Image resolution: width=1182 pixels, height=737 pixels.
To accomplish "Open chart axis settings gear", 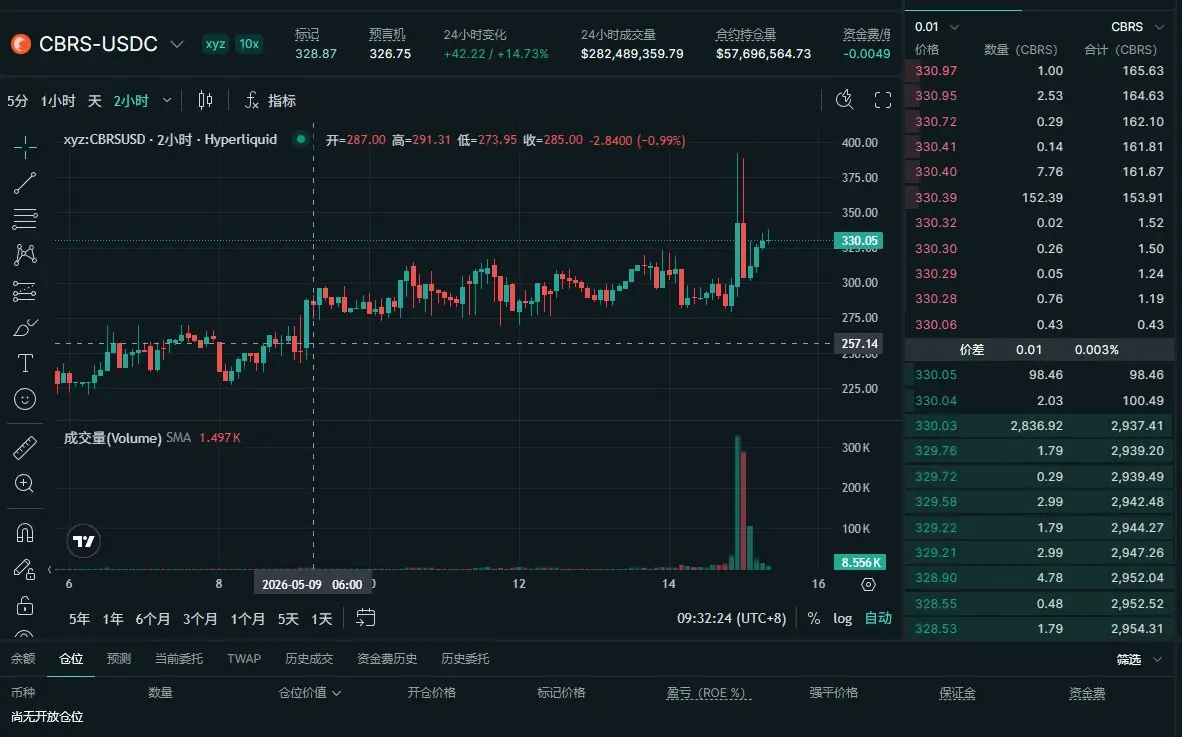I will point(868,584).
